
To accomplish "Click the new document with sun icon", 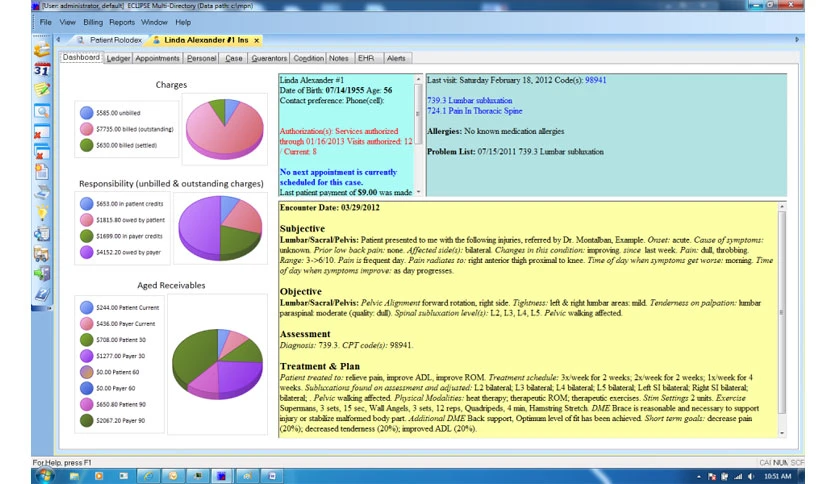I will [42, 172].
